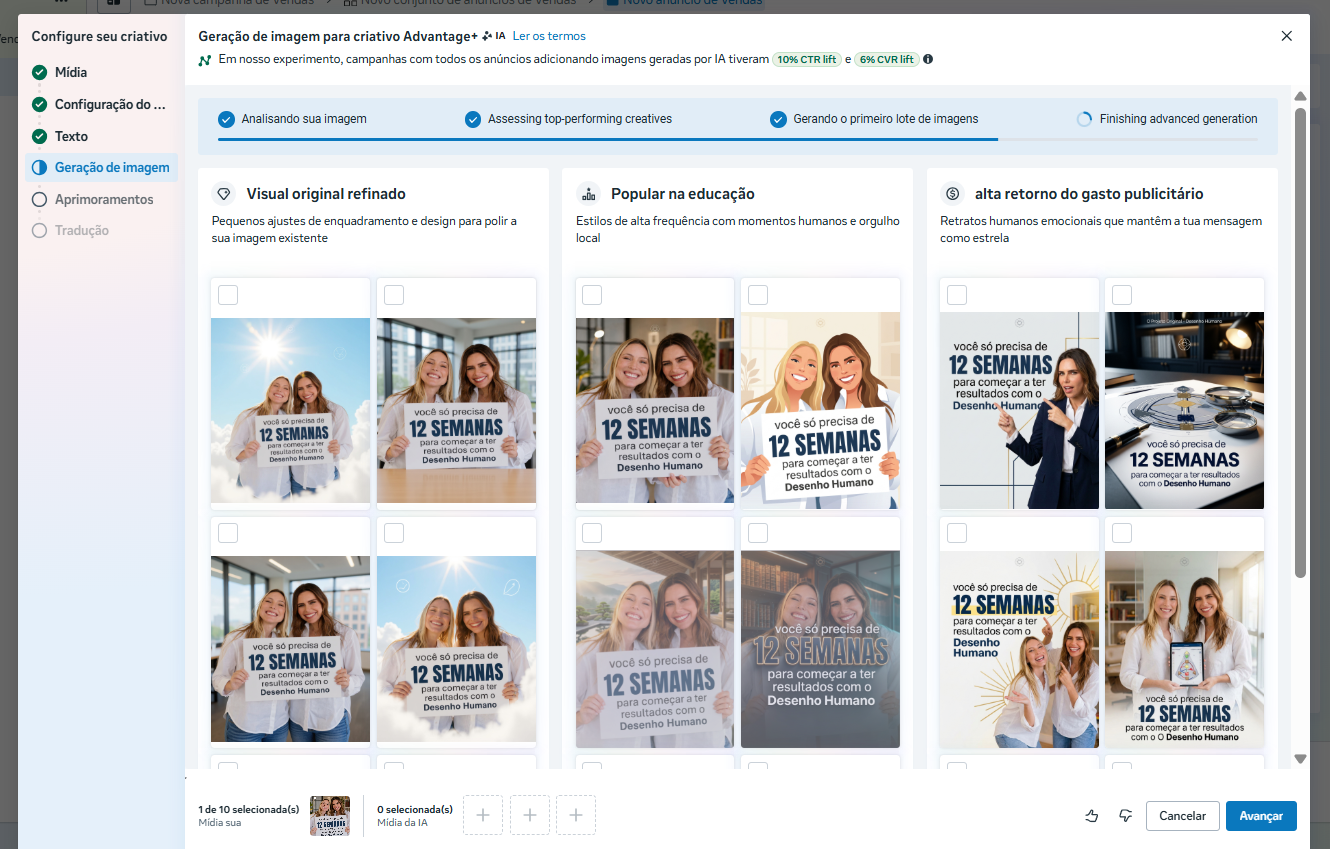
Task: Click the "Finishing advanced generation" label
Action: coord(1179,119)
